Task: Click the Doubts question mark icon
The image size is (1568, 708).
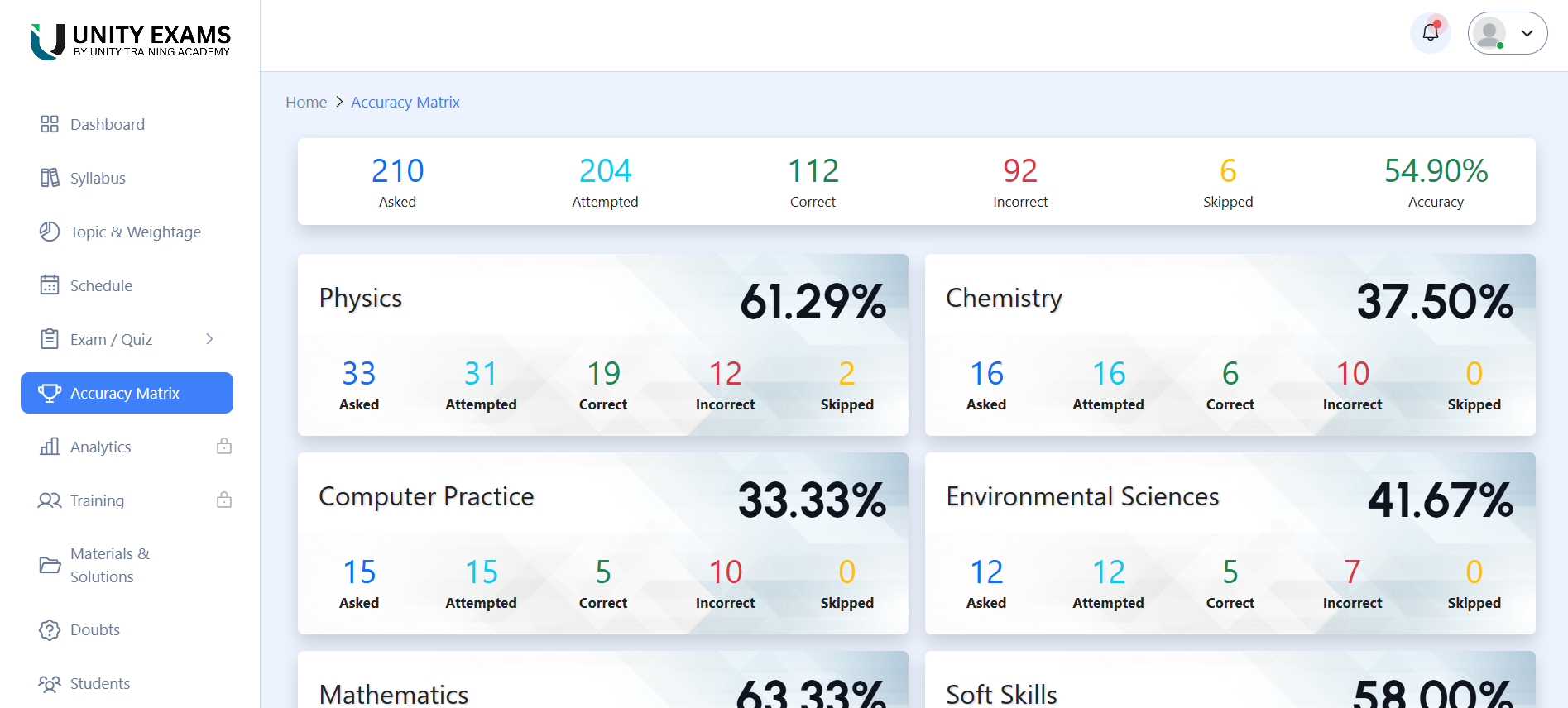Action: coord(50,629)
